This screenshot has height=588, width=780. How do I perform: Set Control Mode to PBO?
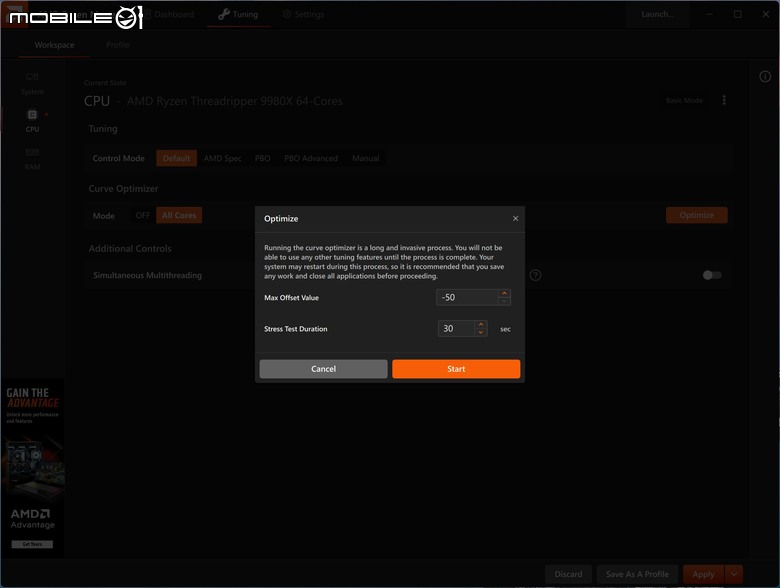click(x=263, y=158)
